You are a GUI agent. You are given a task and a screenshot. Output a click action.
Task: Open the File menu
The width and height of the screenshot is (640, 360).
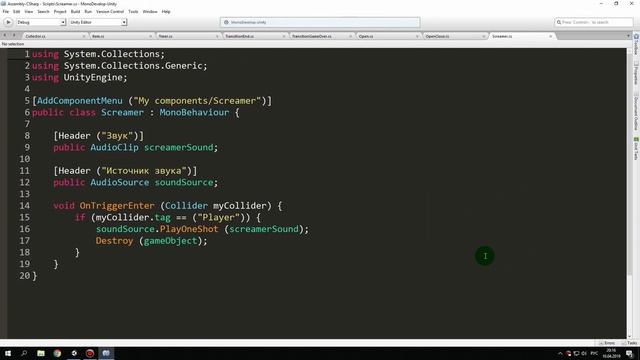coord(6,11)
